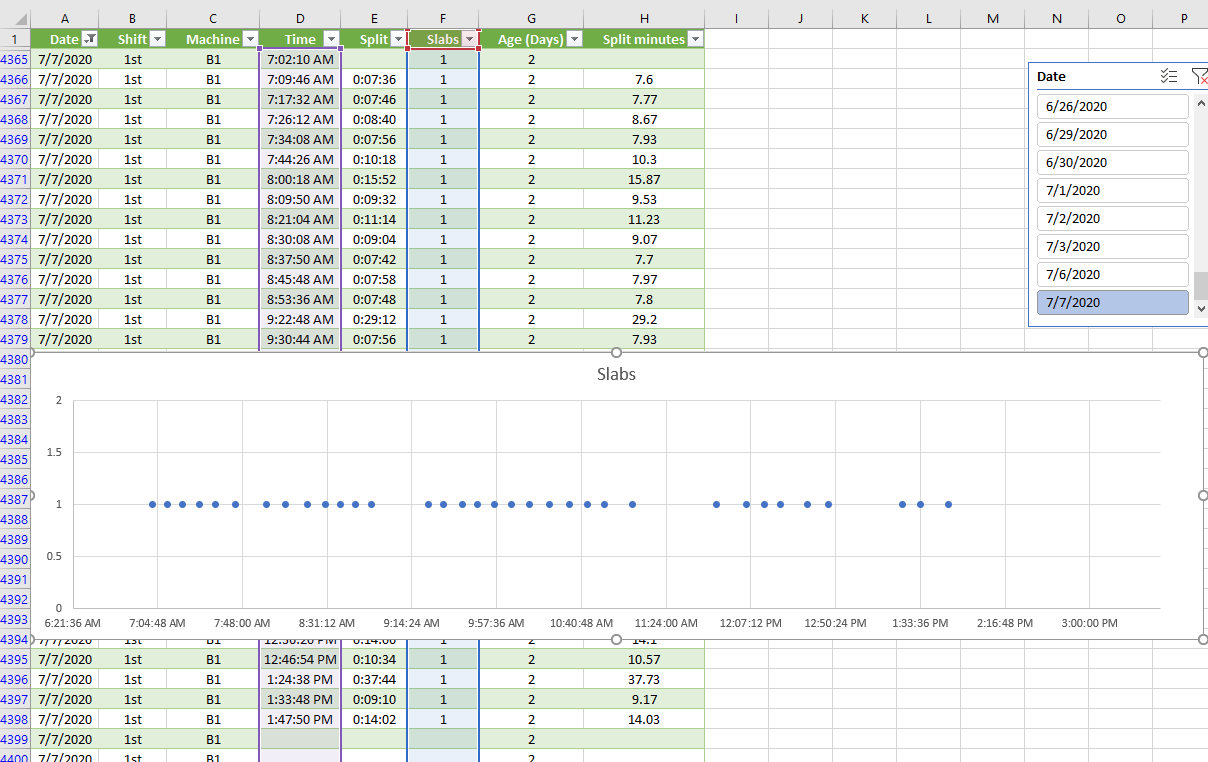Click the chart's bottom middle sizing handle
The image size is (1208, 762).
coord(616,639)
